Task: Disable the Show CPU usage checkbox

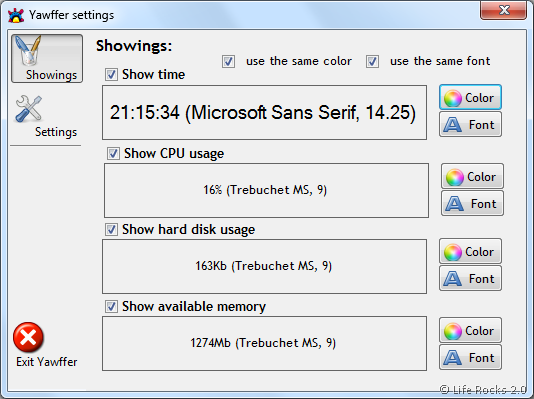Action: click(113, 154)
